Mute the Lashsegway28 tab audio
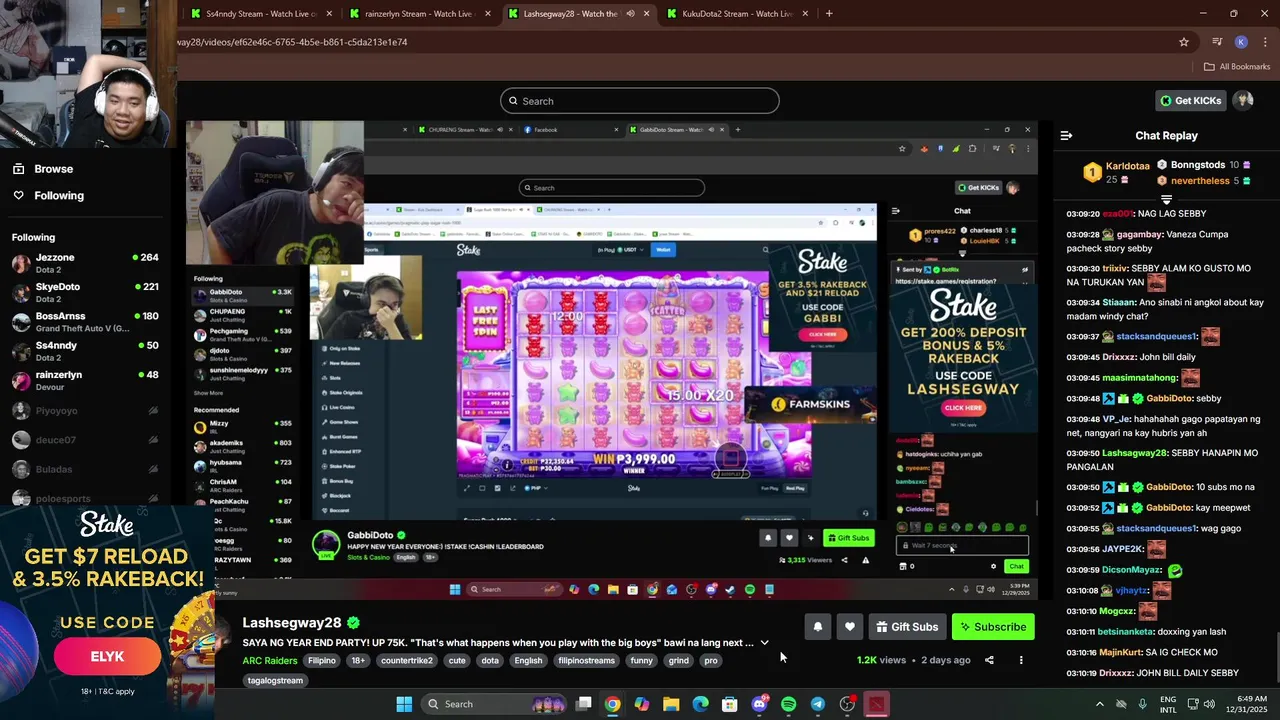Image resolution: width=1280 pixels, height=720 pixels. 630,14
